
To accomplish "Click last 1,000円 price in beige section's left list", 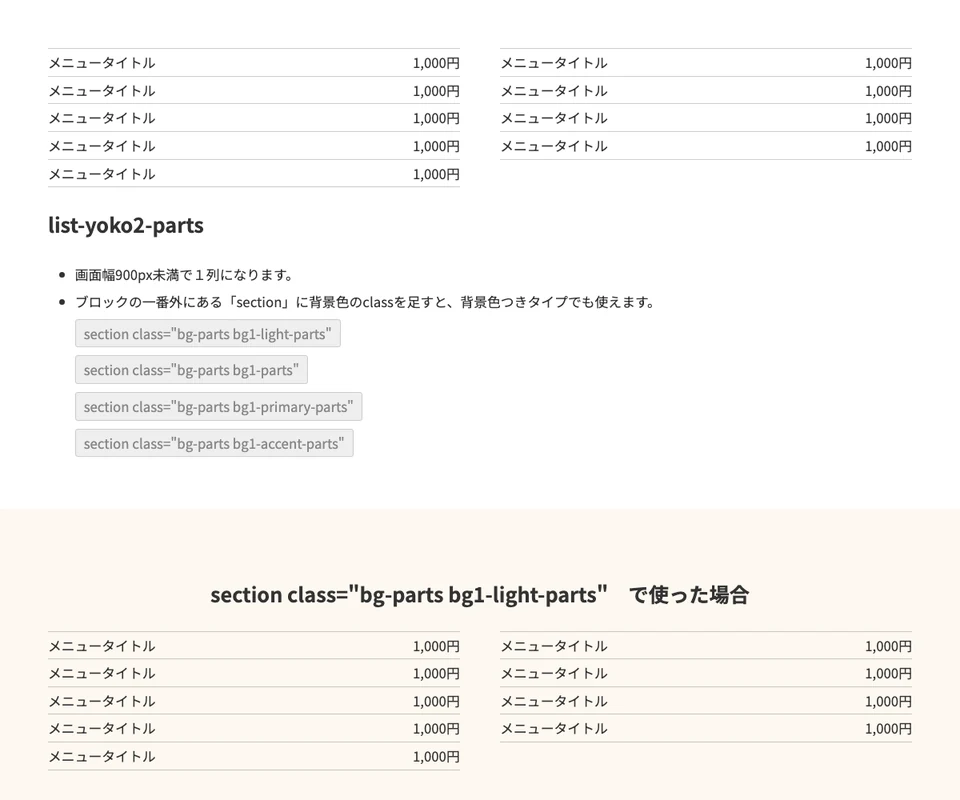I will pyautogui.click(x=436, y=757).
